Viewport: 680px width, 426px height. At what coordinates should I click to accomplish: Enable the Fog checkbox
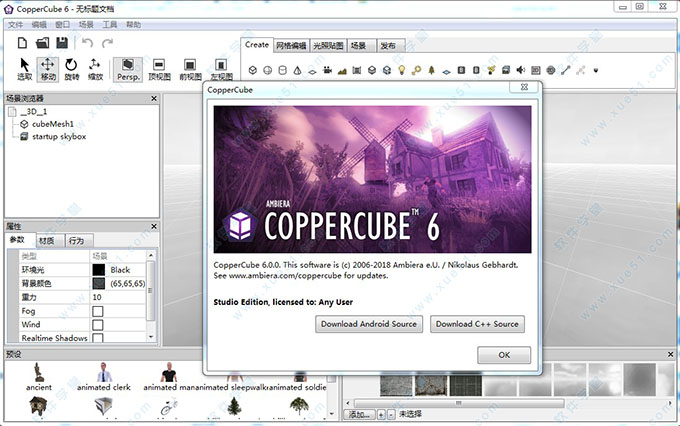(x=98, y=311)
